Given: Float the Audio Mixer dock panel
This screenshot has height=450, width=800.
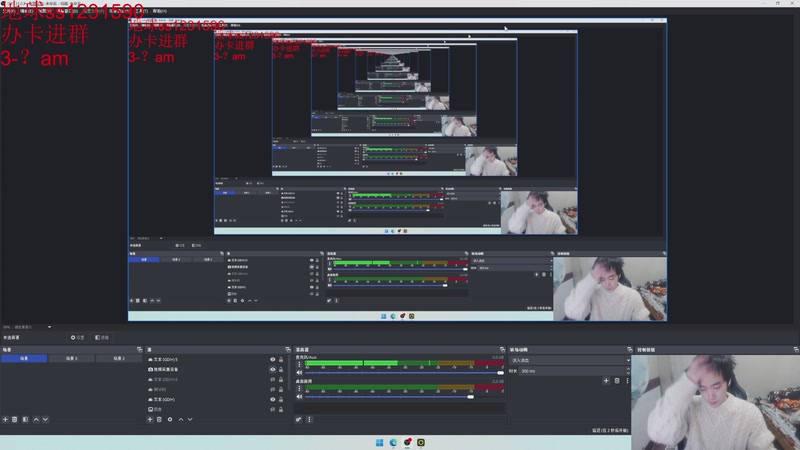Looking at the screenshot, I should [502, 349].
